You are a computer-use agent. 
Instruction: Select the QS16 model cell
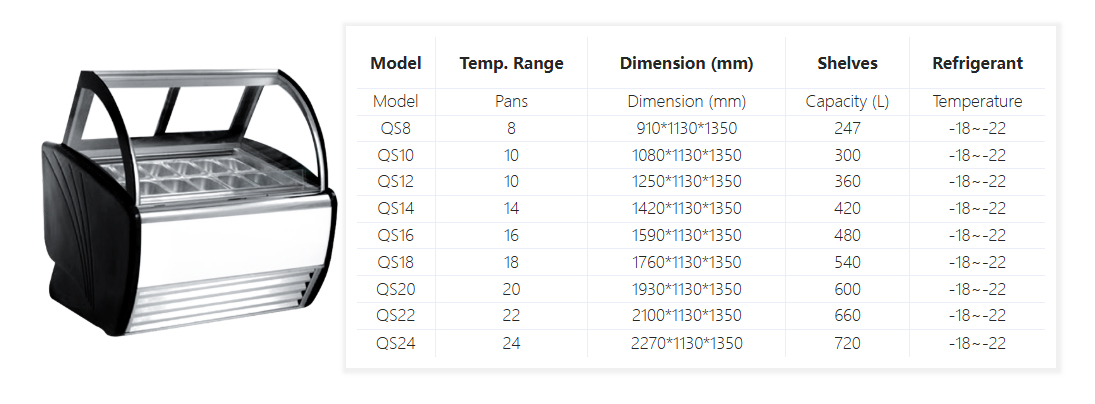[x=395, y=236]
